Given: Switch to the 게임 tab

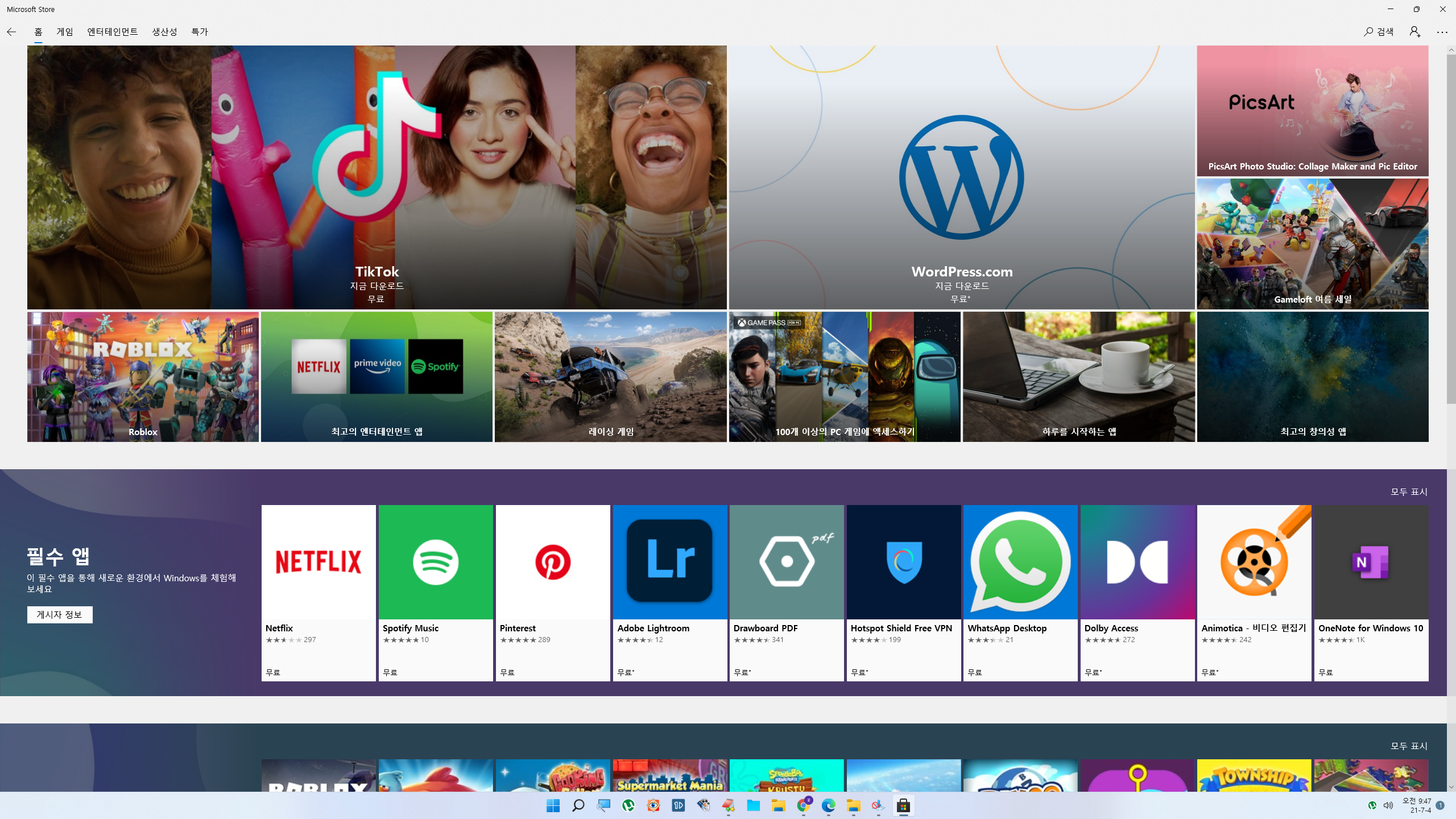Looking at the screenshot, I should click(x=65, y=32).
